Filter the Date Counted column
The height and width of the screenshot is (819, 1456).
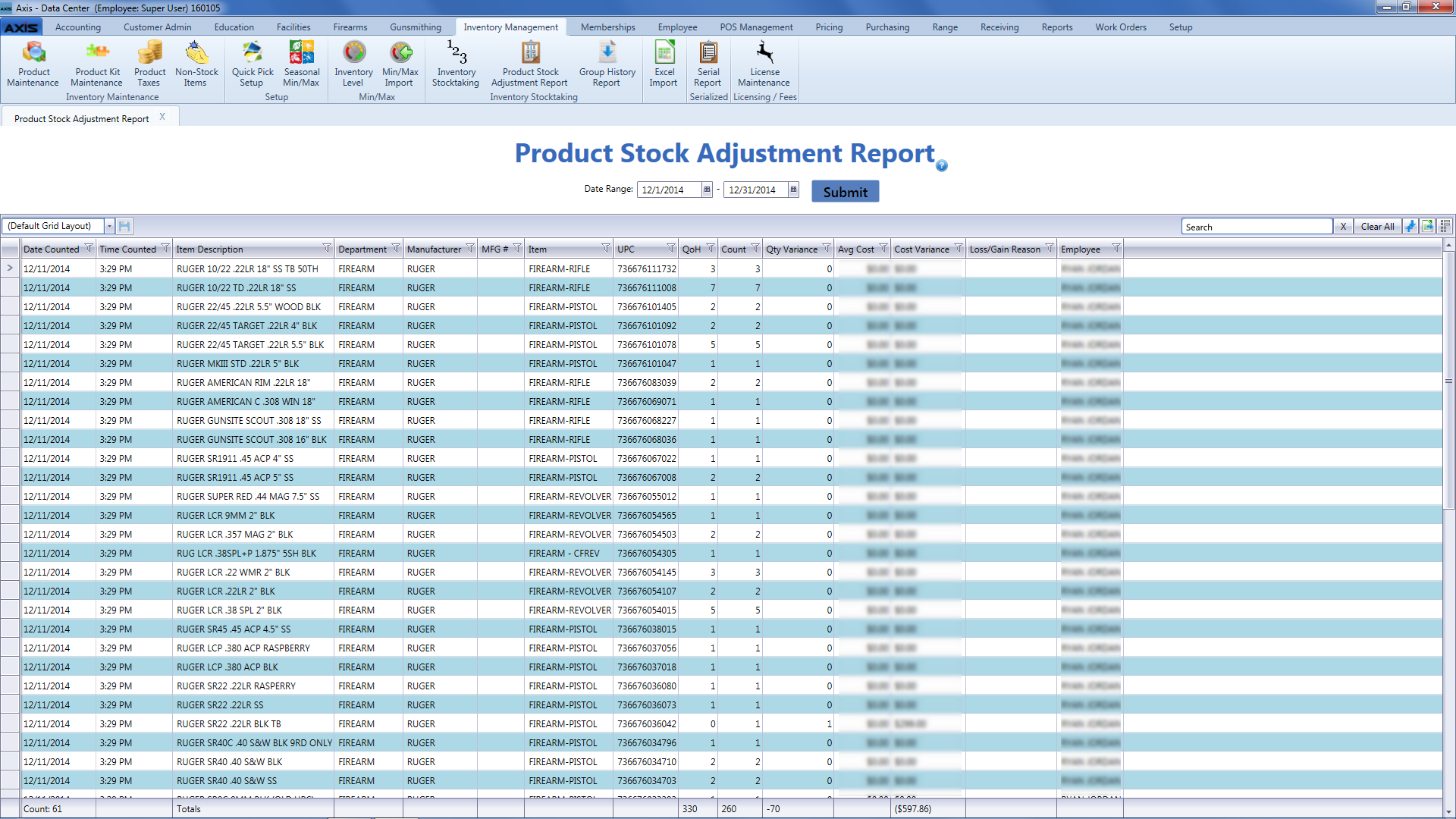(89, 248)
